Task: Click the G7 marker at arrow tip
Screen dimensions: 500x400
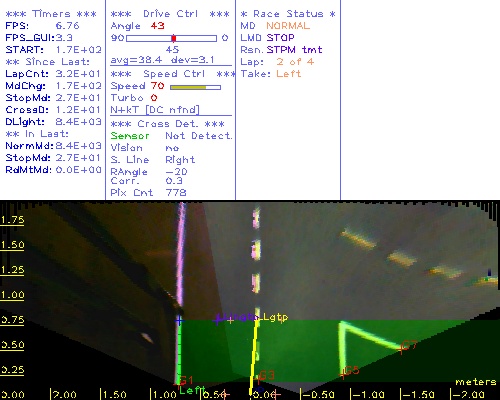Action: click(408, 346)
